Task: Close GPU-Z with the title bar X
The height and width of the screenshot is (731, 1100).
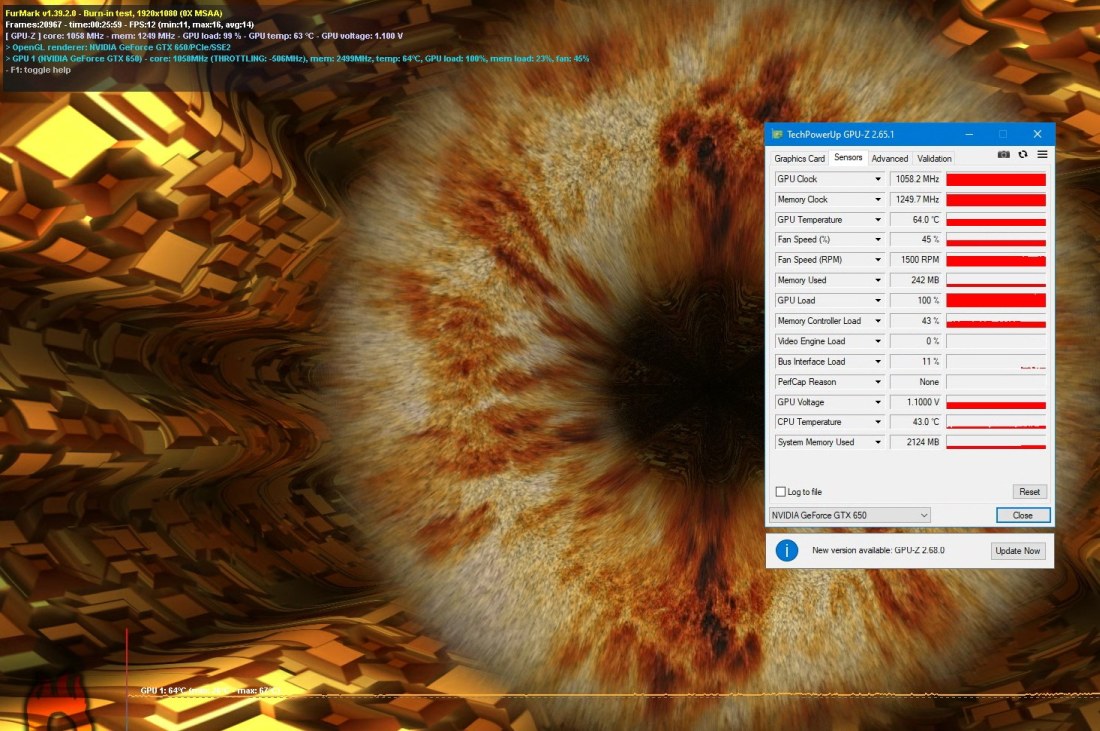Action: (1037, 134)
